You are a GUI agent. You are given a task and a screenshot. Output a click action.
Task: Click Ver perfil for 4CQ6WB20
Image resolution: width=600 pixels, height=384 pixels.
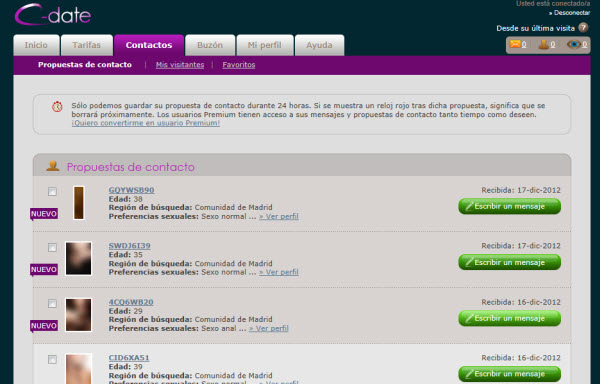(269, 329)
